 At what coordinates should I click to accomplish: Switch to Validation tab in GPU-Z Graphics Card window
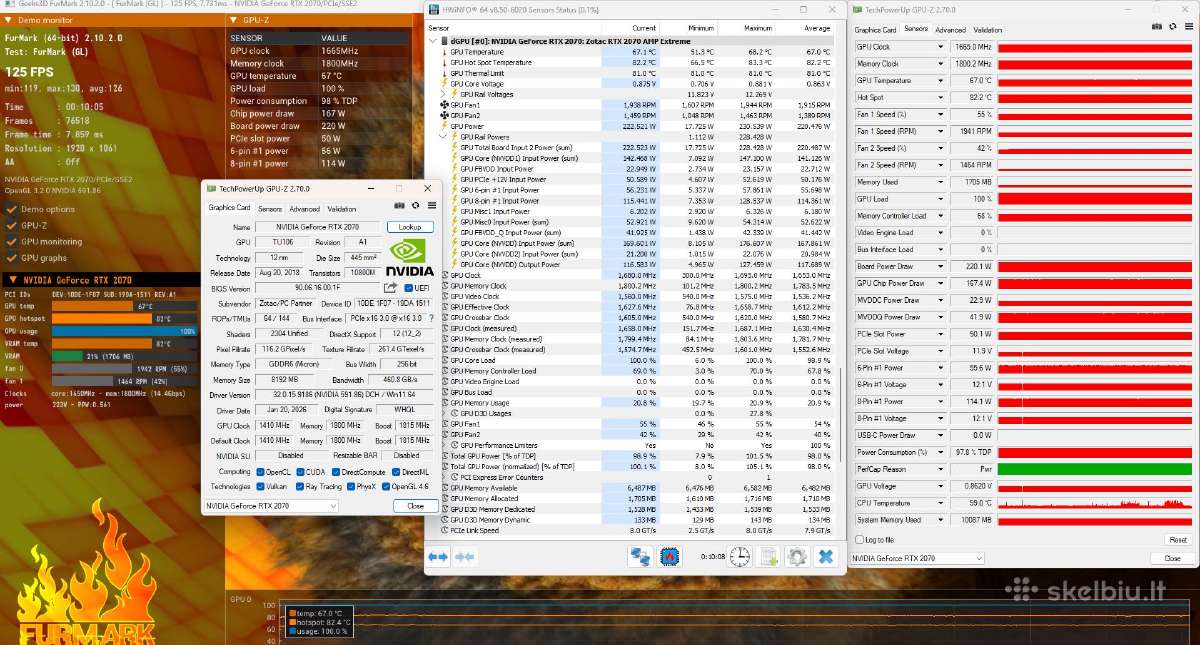click(x=341, y=209)
